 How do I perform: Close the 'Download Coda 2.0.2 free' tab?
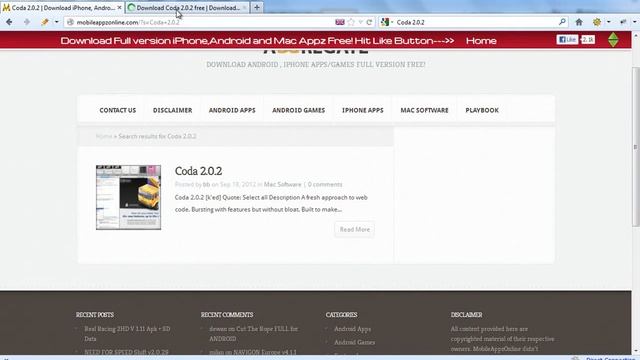tap(244, 8)
